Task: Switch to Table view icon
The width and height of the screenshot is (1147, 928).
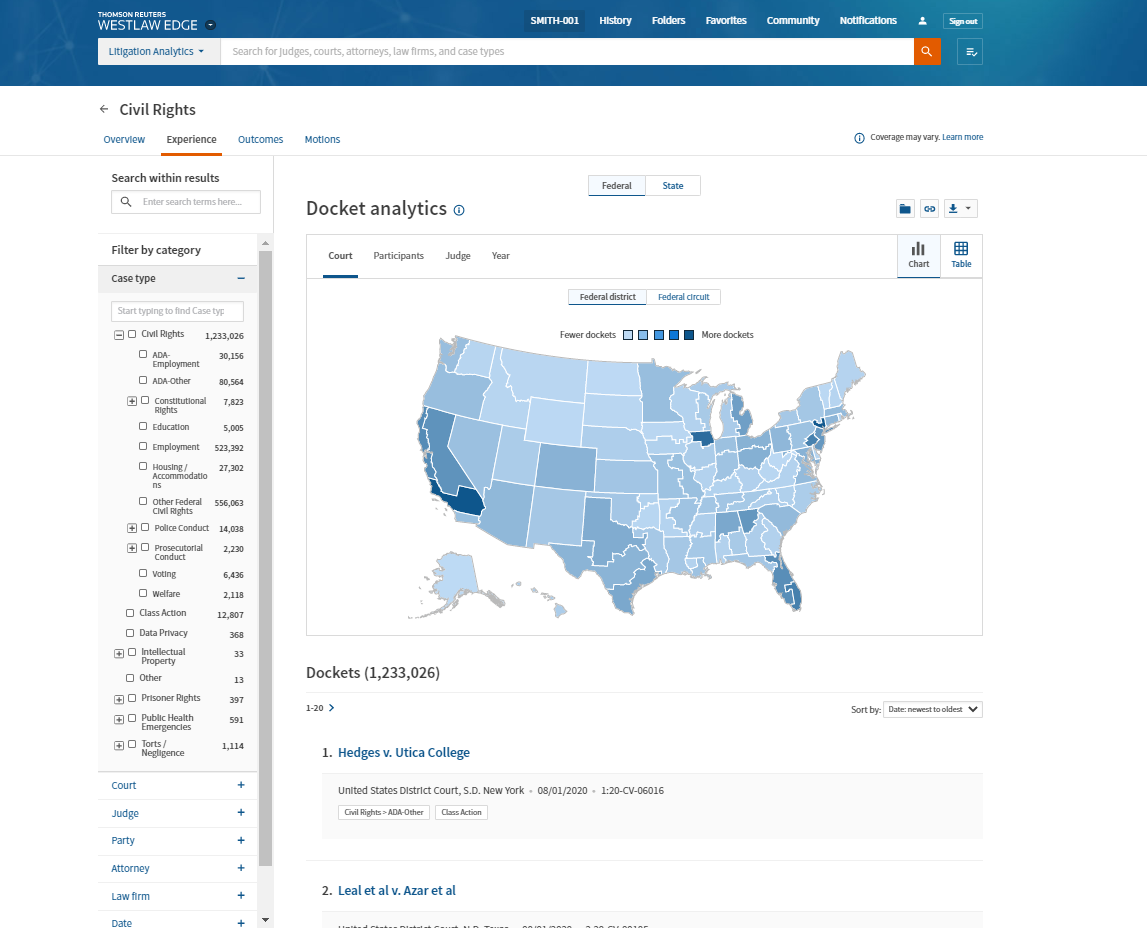Action: tap(960, 255)
